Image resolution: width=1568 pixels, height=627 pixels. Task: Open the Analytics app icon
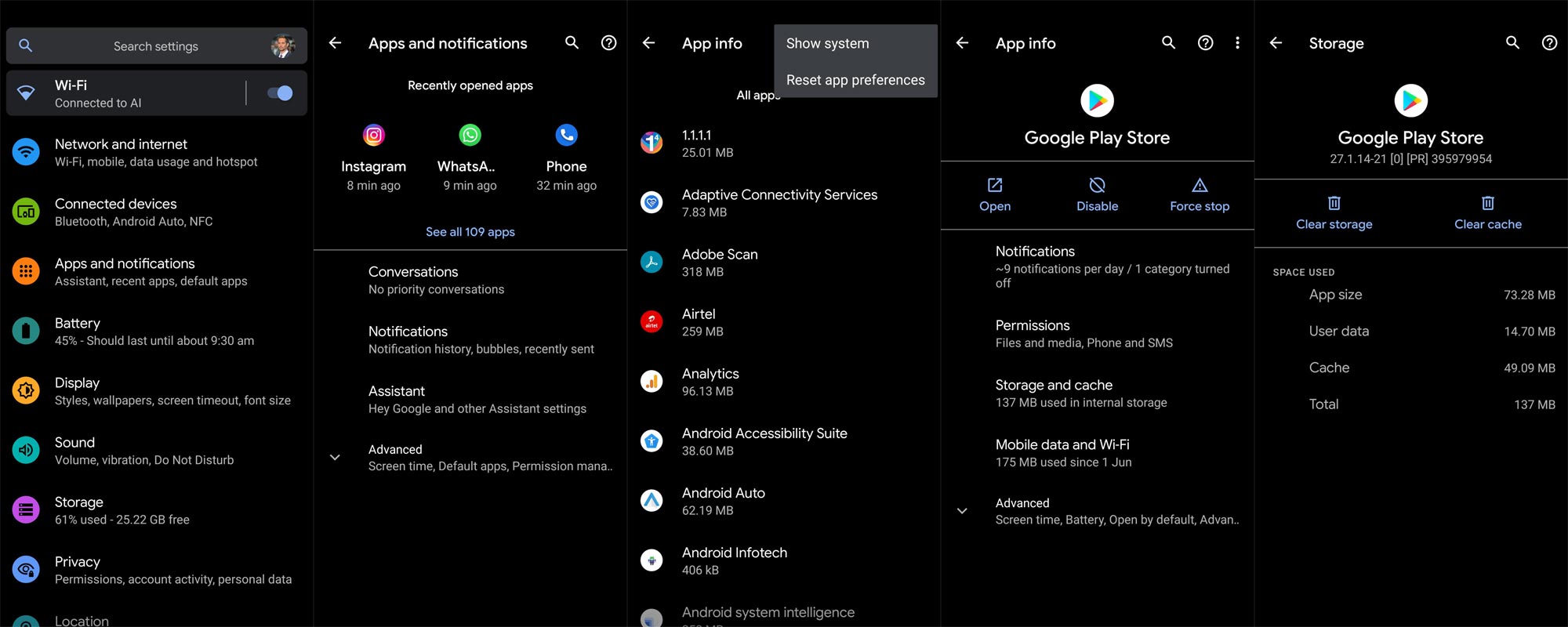pyautogui.click(x=652, y=381)
